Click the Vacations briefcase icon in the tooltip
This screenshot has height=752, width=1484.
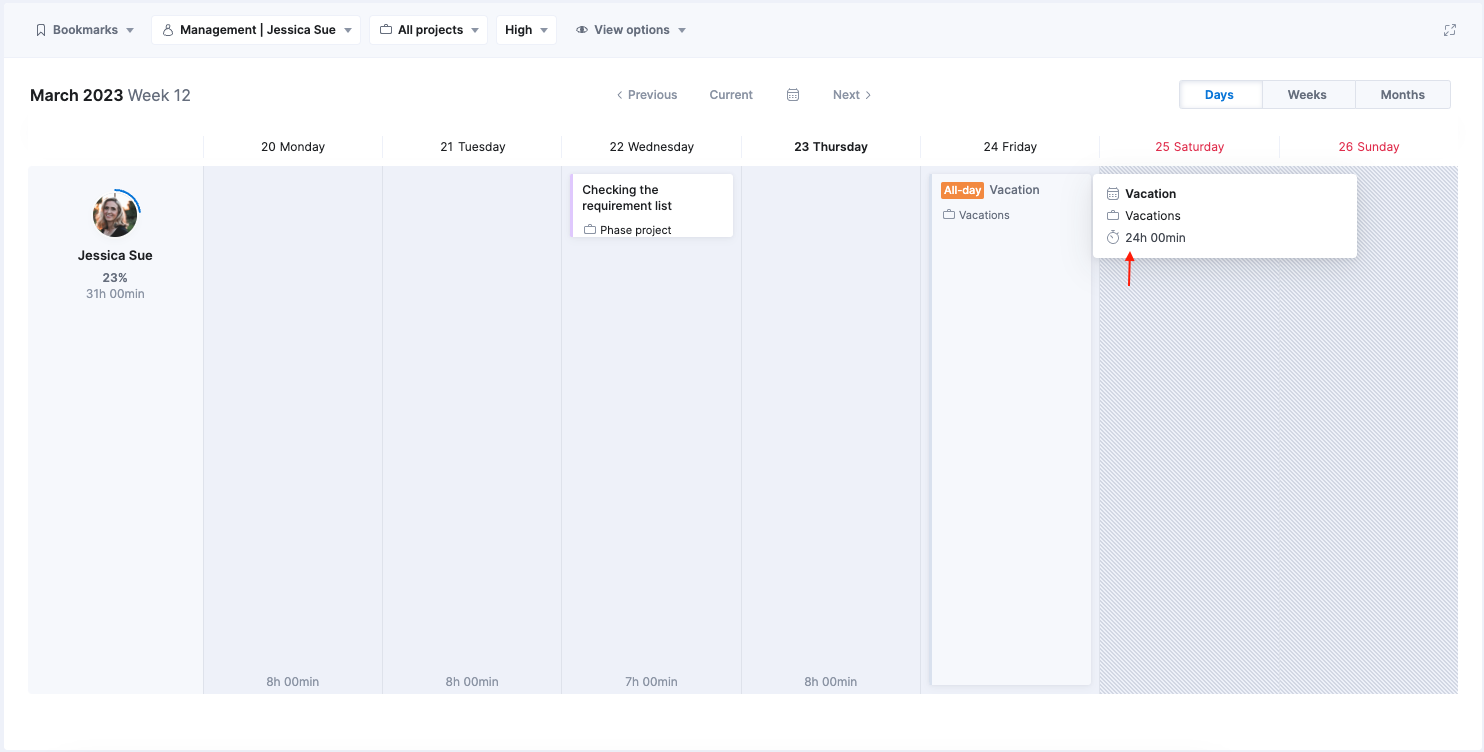click(1113, 216)
